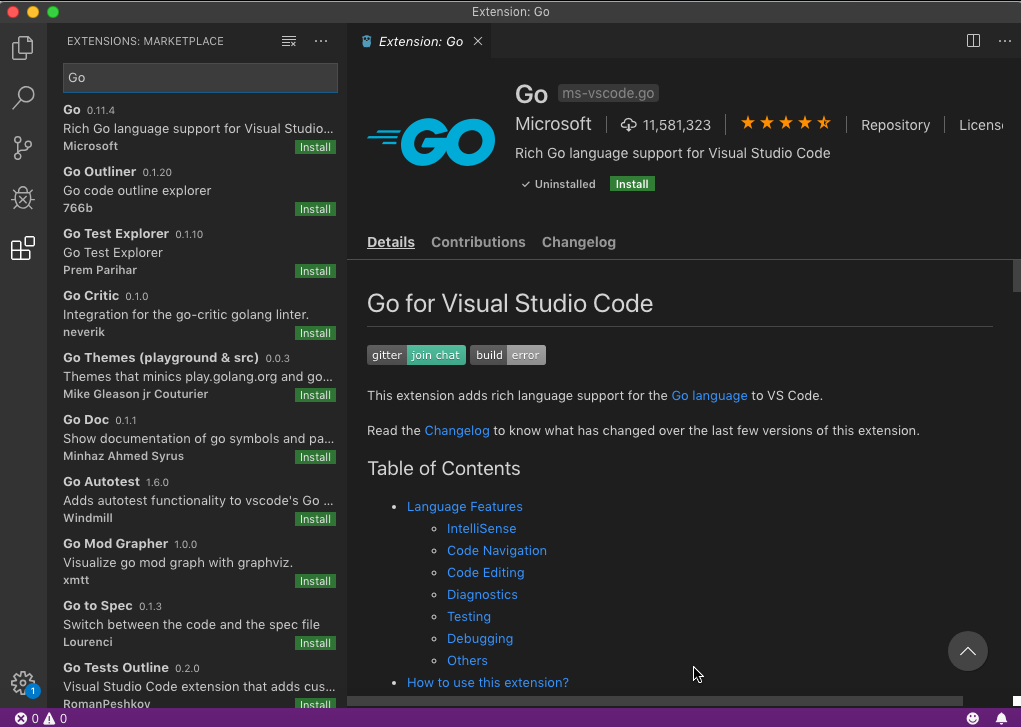
Task: Click the five-star rating
Action: (x=786, y=122)
